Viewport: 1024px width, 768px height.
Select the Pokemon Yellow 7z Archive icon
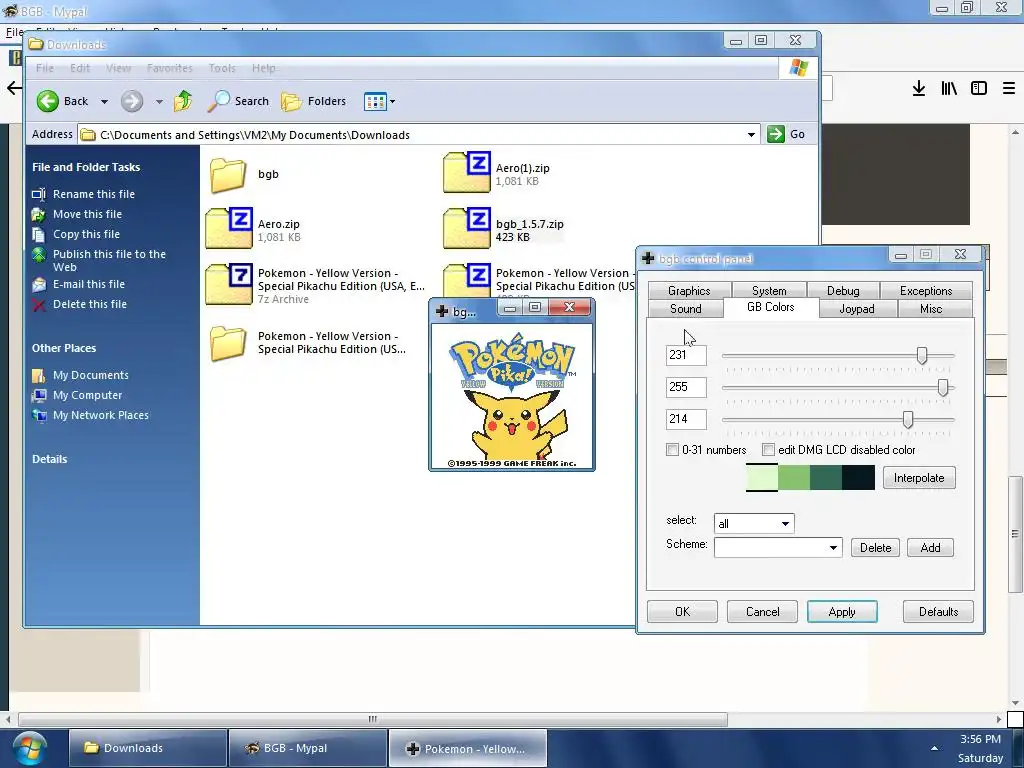pos(229,284)
